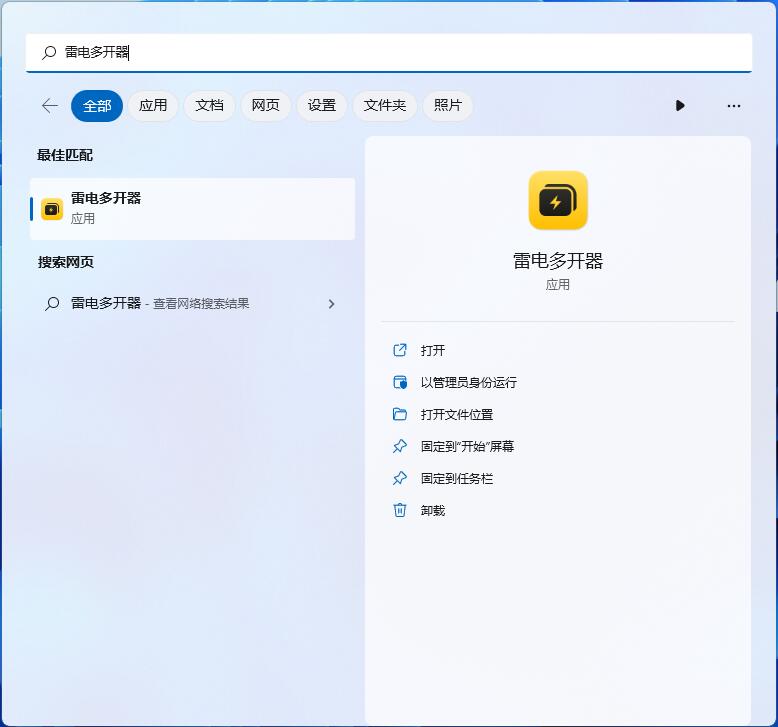
Task: Click the 打开 open icon
Action: click(399, 350)
